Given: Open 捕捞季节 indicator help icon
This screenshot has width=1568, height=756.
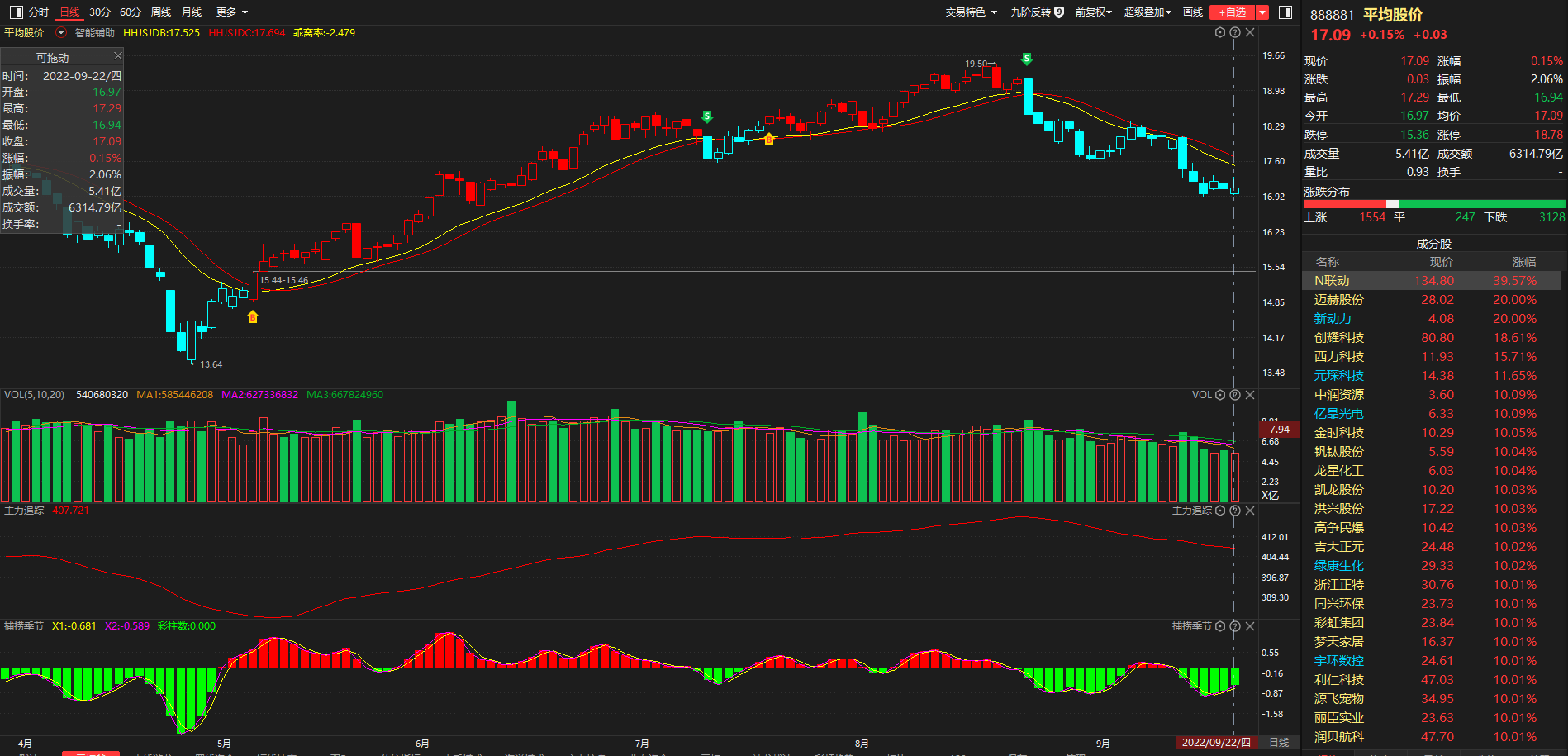Looking at the screenshot, I should tap(1235, 626).
